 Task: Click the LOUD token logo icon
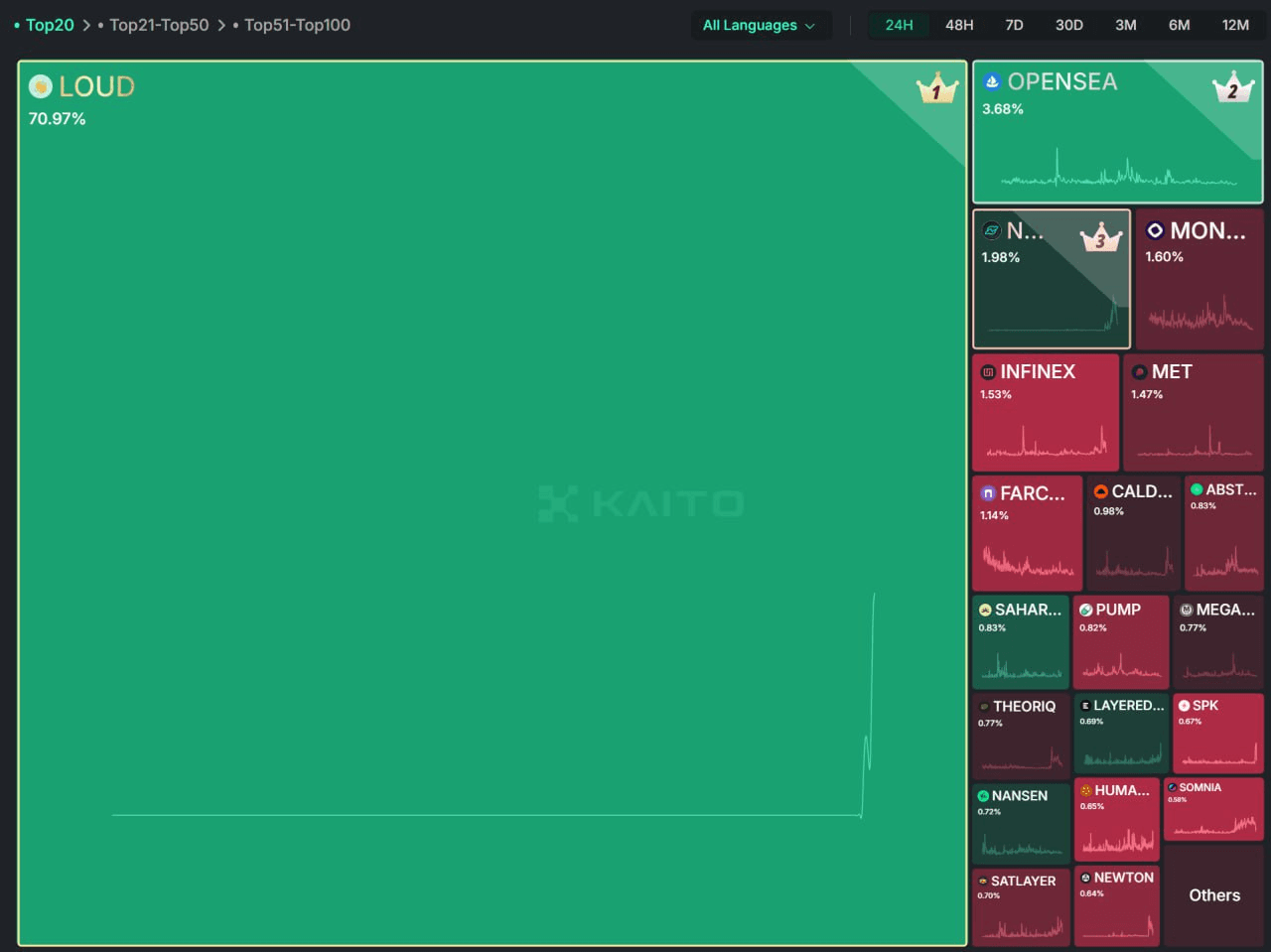(x=41, y=86)
